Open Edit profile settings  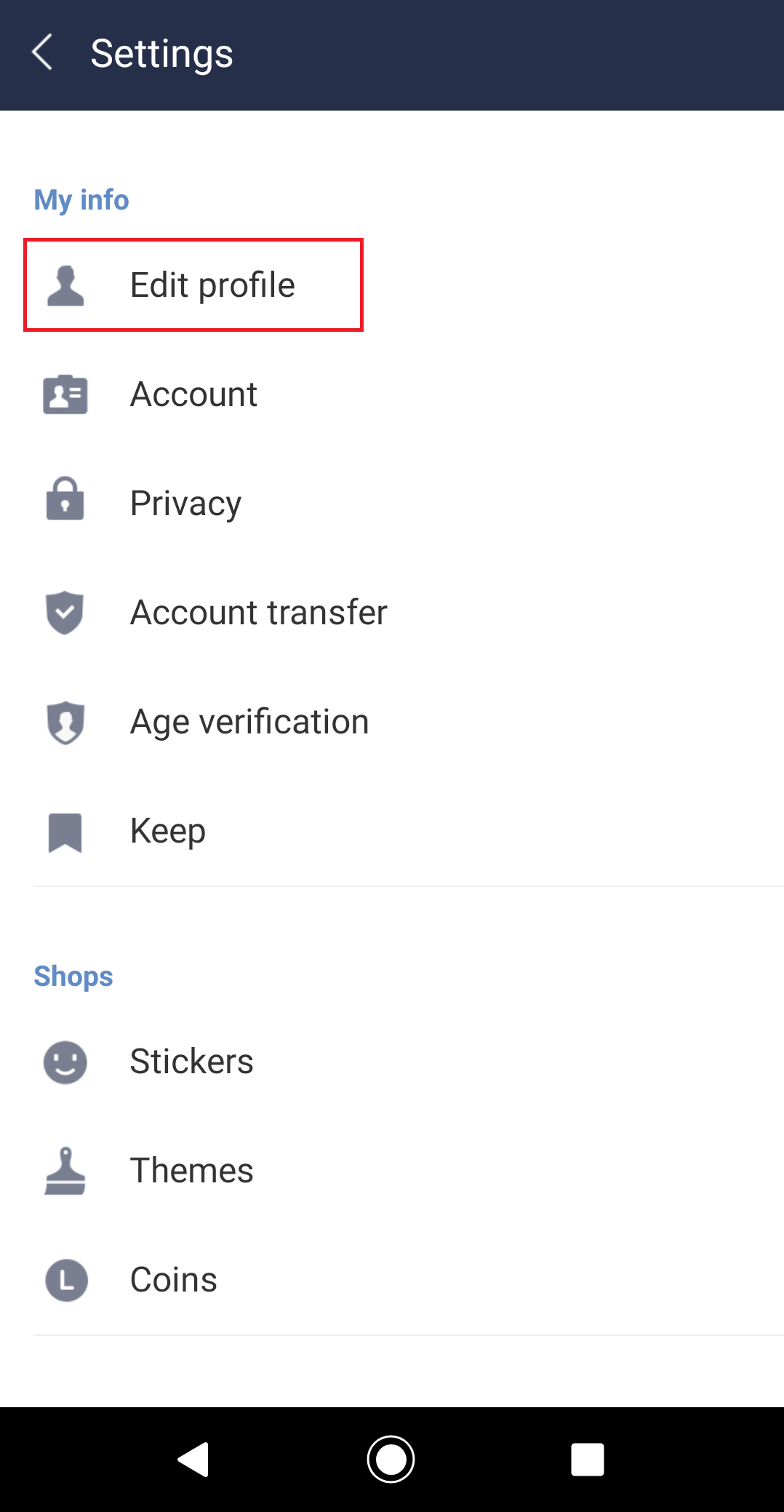point(212,285)
